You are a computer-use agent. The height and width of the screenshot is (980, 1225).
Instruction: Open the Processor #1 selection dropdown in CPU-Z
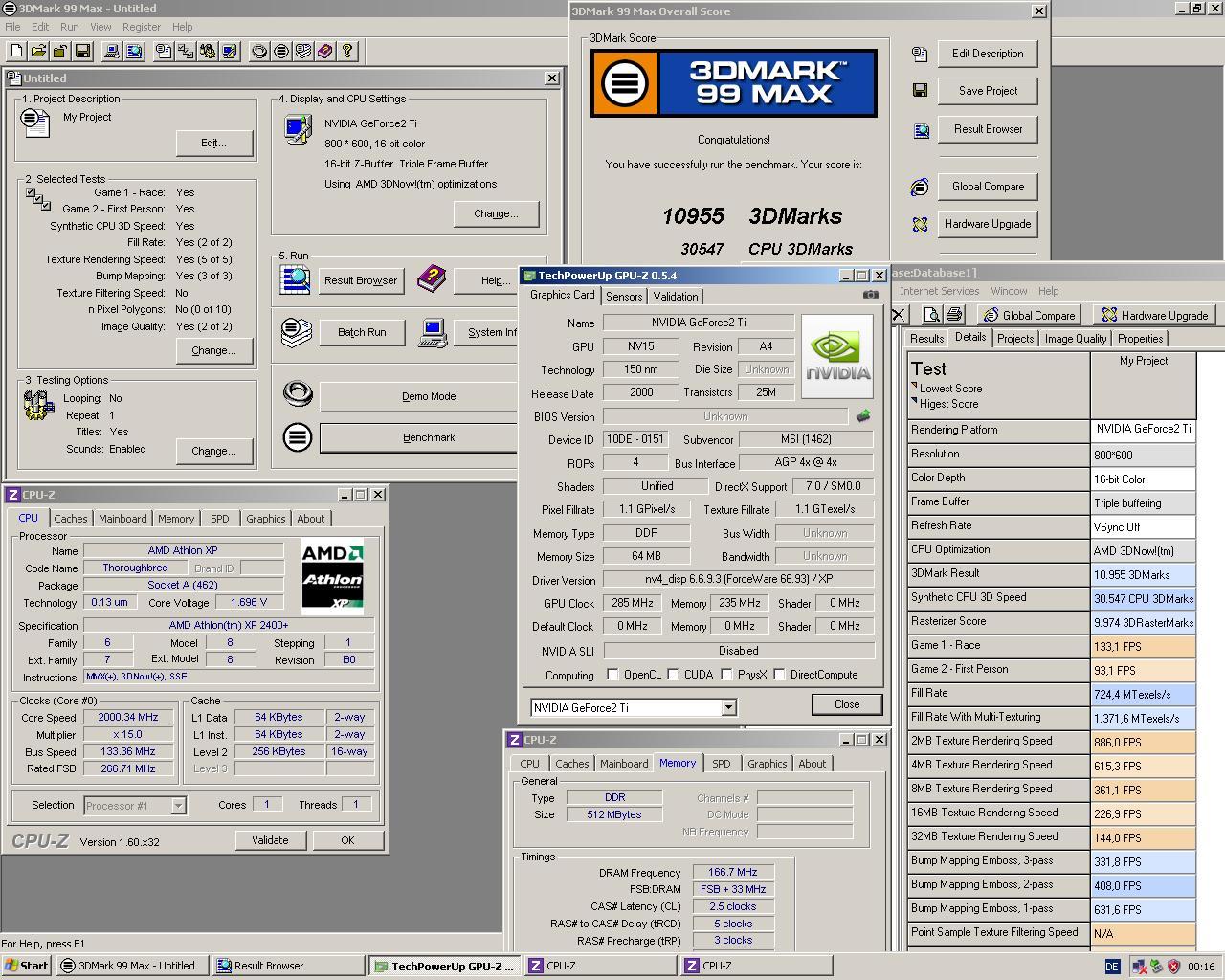point(178,806)
